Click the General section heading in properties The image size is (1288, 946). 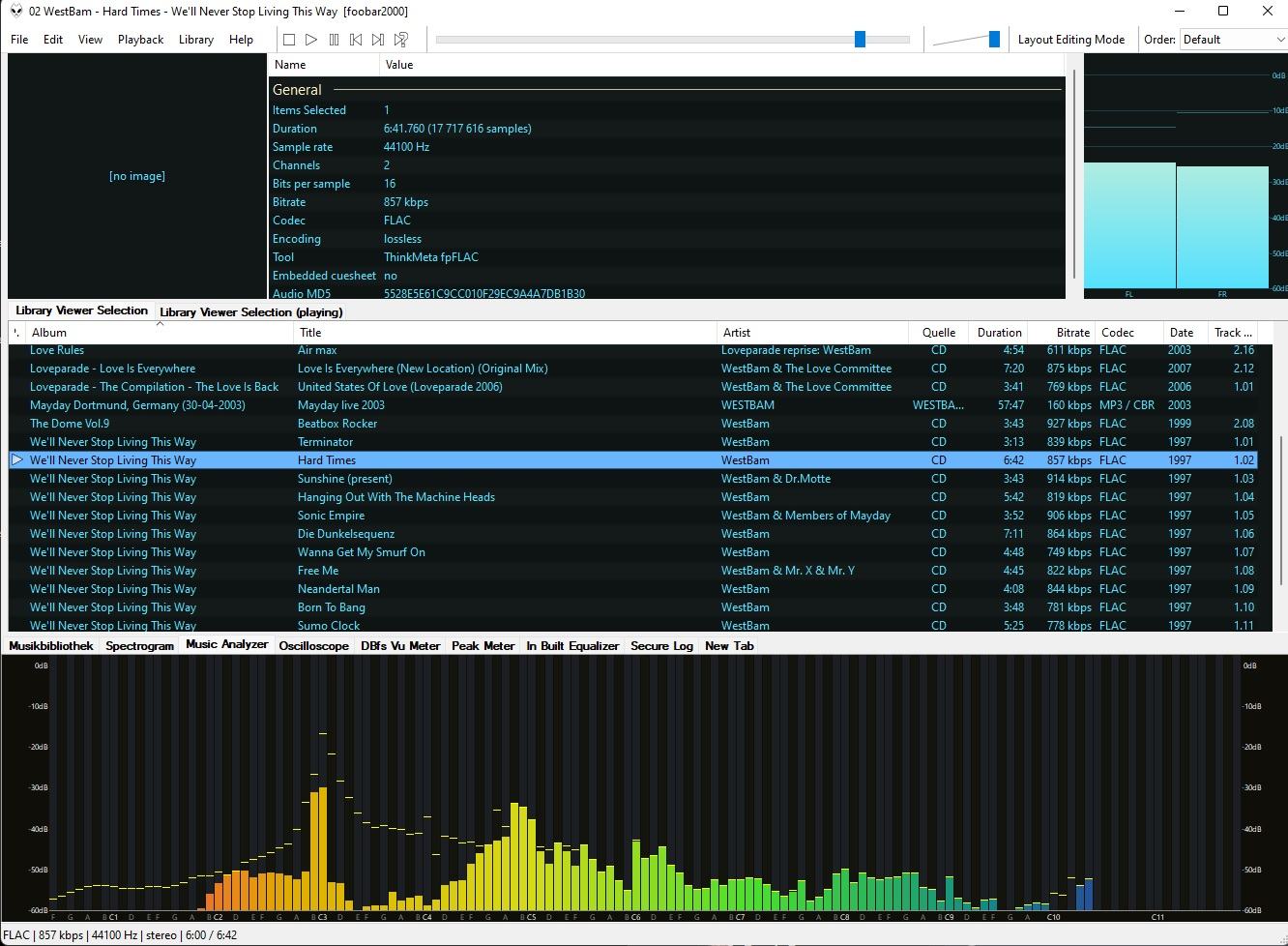pos(297,90)
